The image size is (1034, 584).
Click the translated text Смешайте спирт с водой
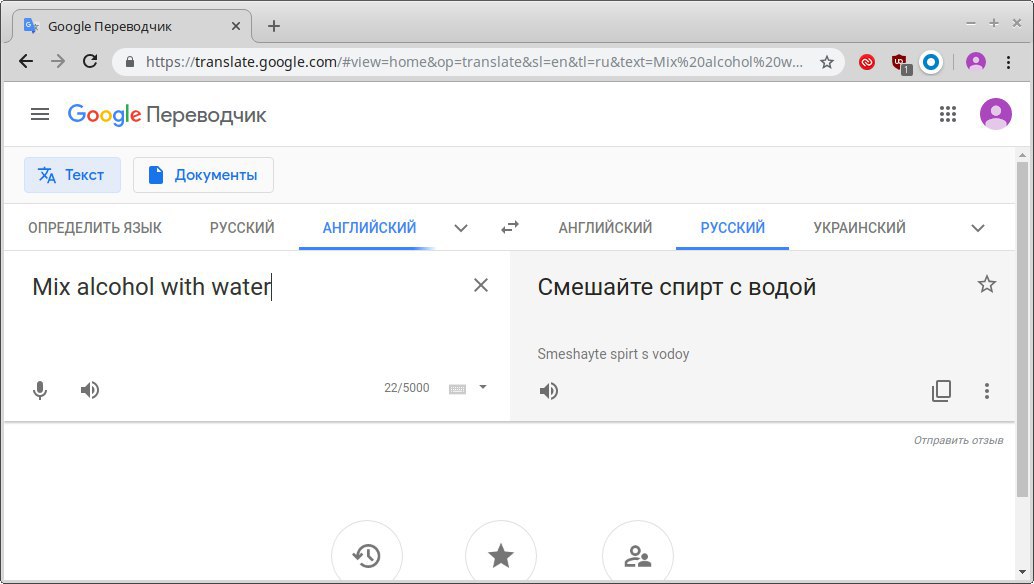tap(677, 287)
